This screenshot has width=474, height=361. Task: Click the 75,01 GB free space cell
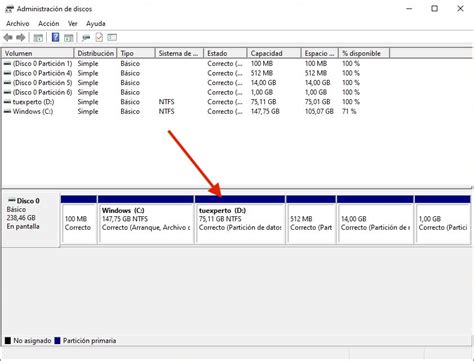(x=318, y=102)
